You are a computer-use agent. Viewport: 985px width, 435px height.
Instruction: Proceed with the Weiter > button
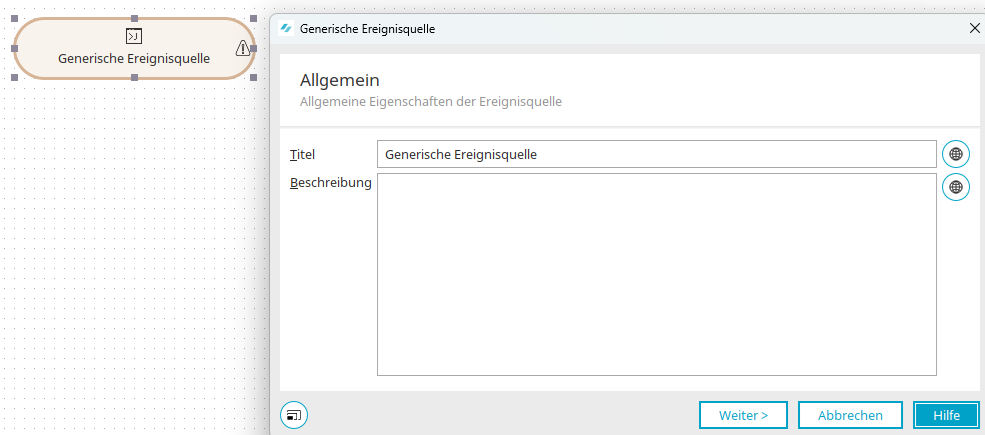tap(743, 415)
